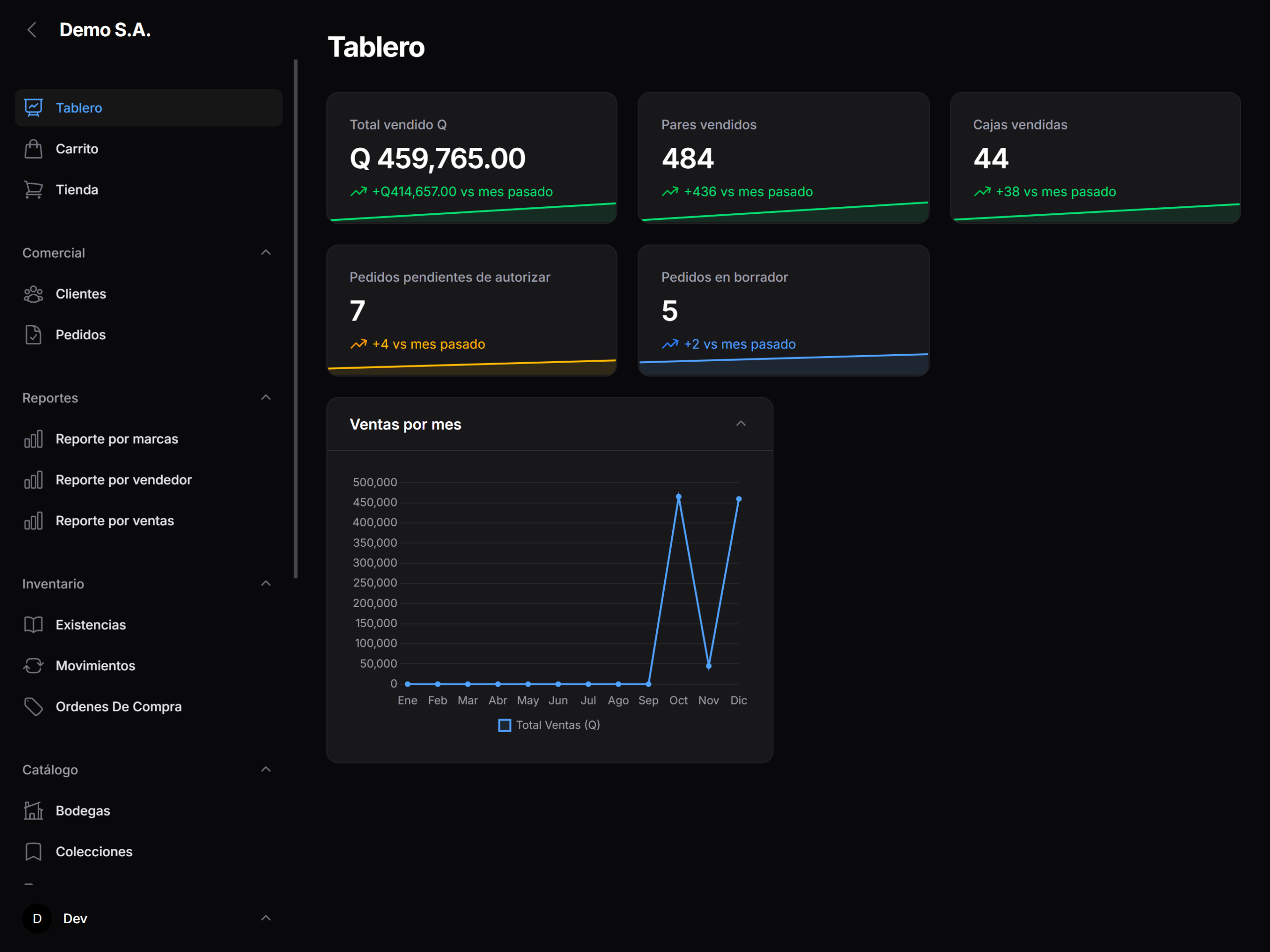Collapse the Ventas por mes panel

(x=741, y=424)
